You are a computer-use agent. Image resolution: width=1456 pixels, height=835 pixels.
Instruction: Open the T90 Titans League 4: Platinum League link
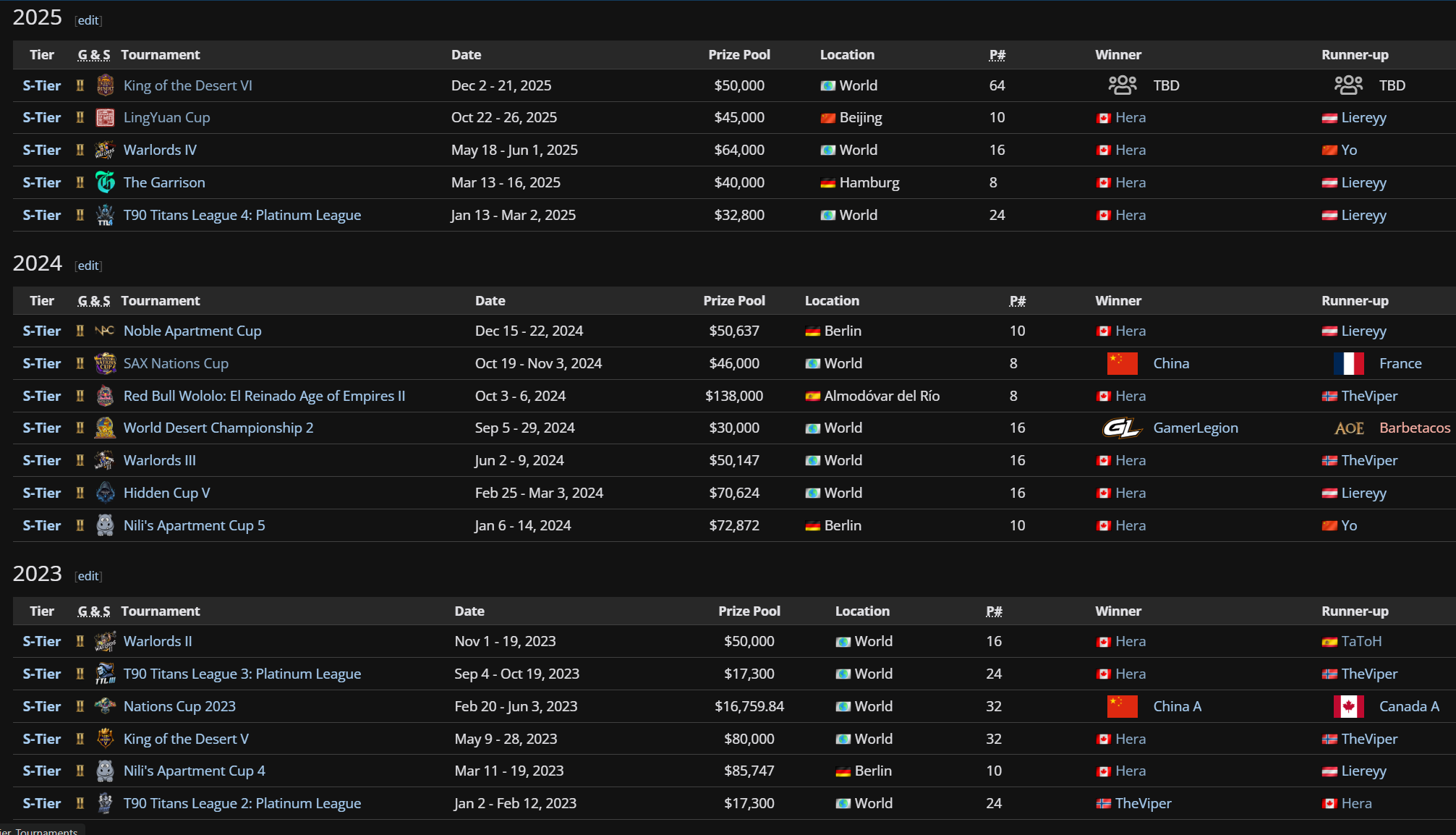coord(242,215)
